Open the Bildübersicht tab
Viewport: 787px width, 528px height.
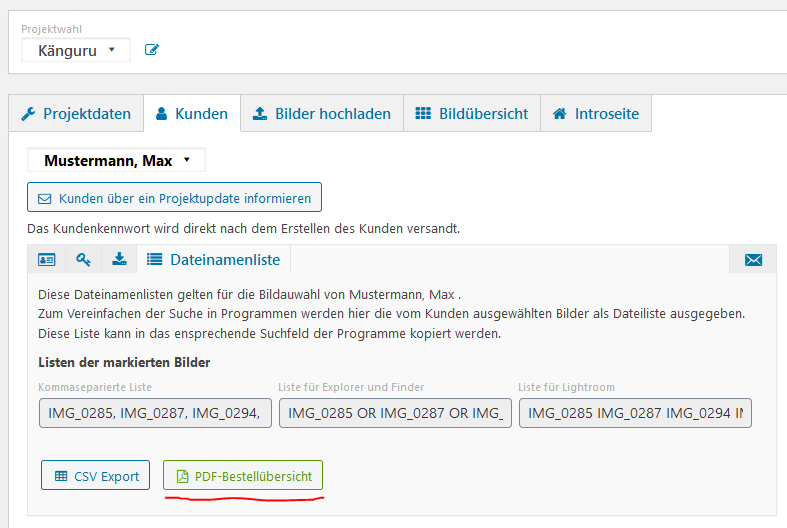[x=472, y=114]
